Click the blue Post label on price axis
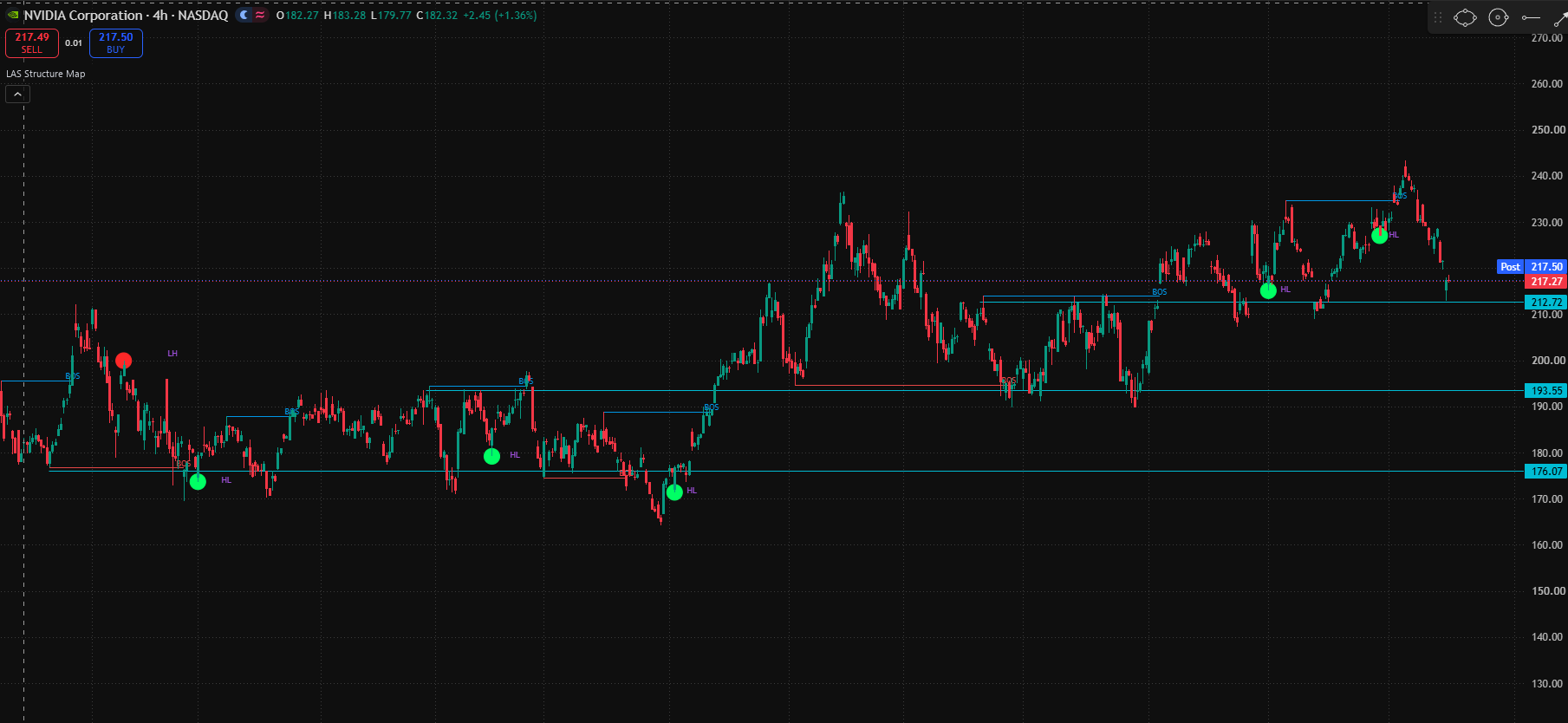The width and height of the screenshot is (1568, 723). 1510,267
